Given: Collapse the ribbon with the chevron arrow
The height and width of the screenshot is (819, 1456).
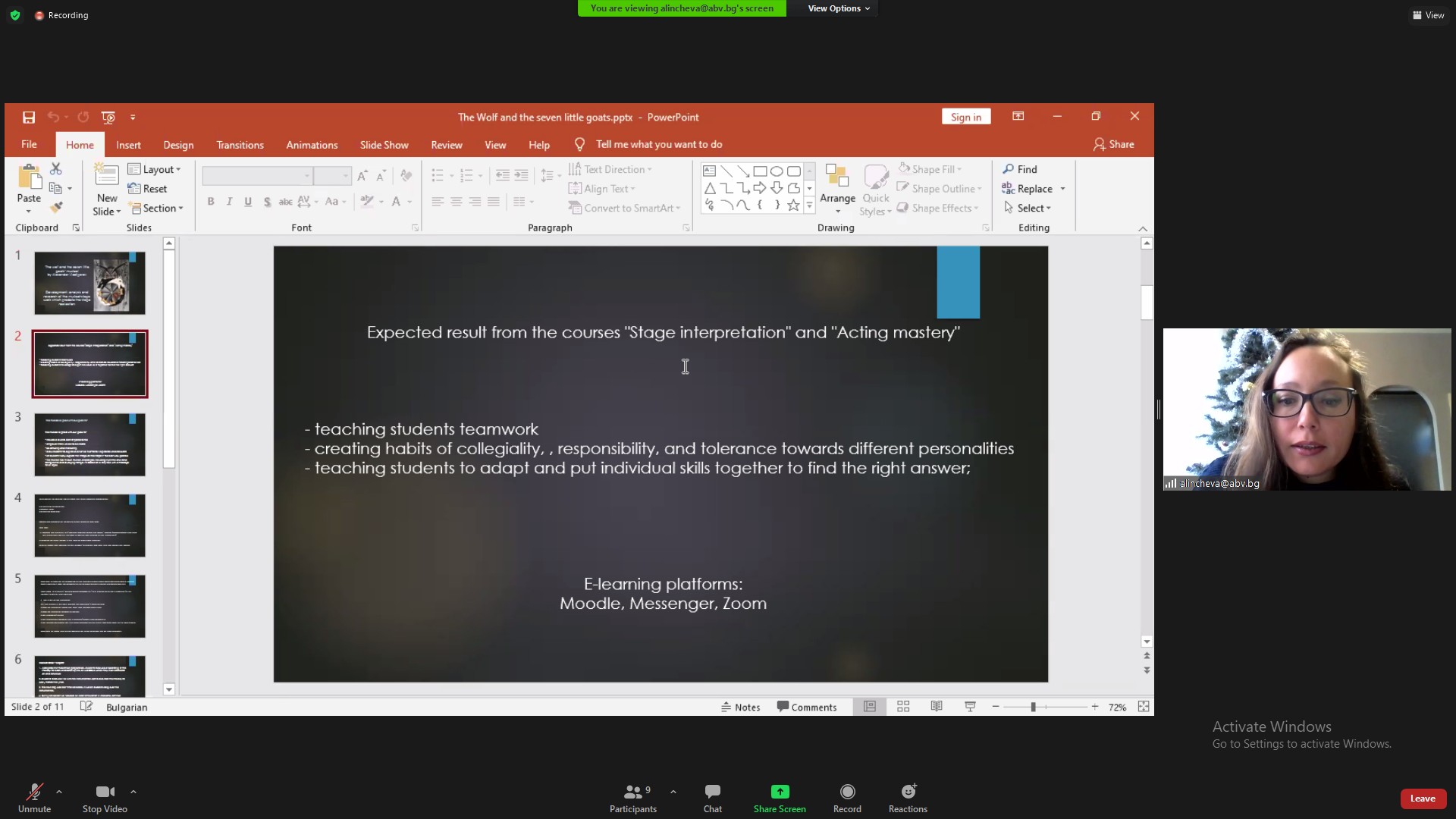Looking at the screenshot, I should 1143,228.
